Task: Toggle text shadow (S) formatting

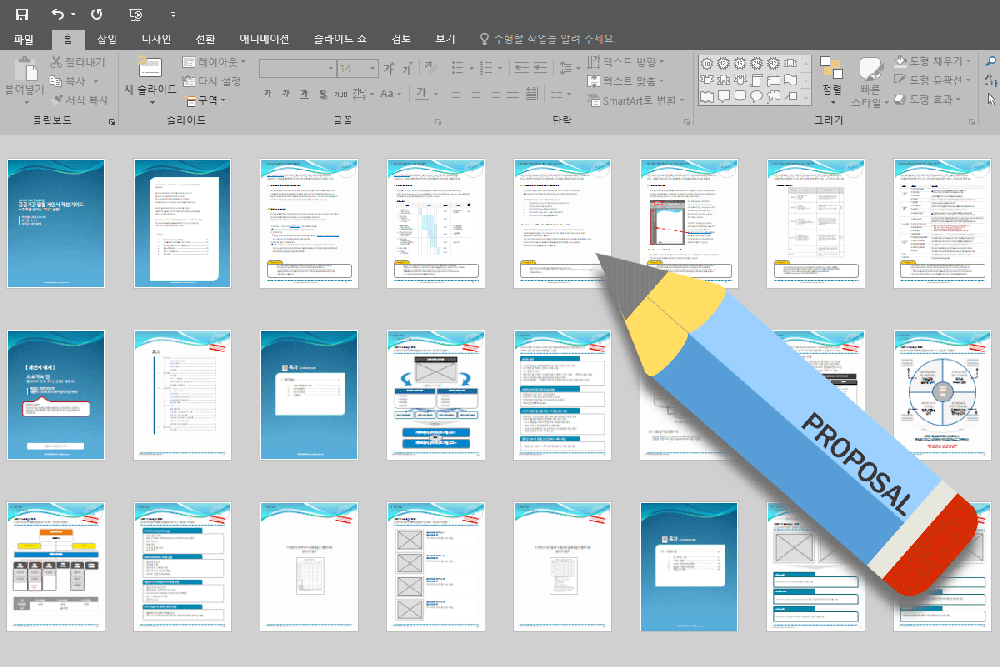Action: pos(322,94)
